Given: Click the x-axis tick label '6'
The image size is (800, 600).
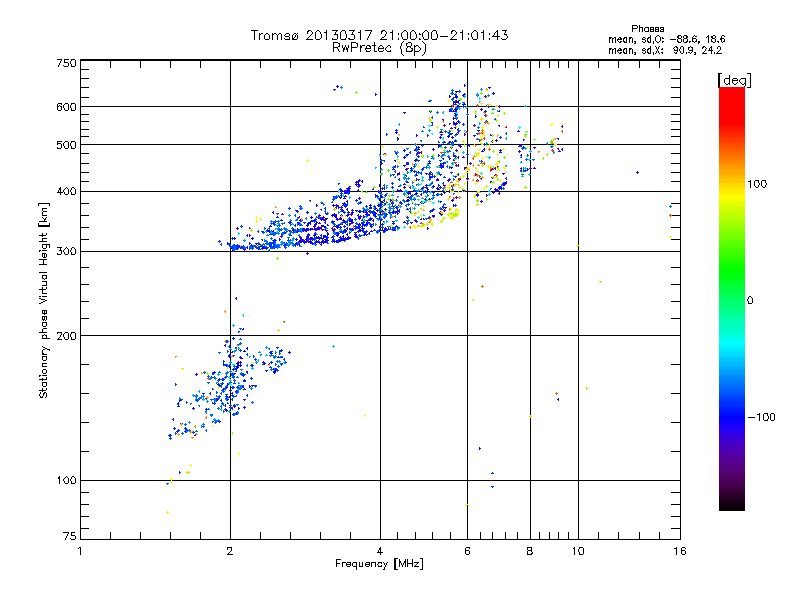Looking at the screenshot, I should [x=467, y=551].
